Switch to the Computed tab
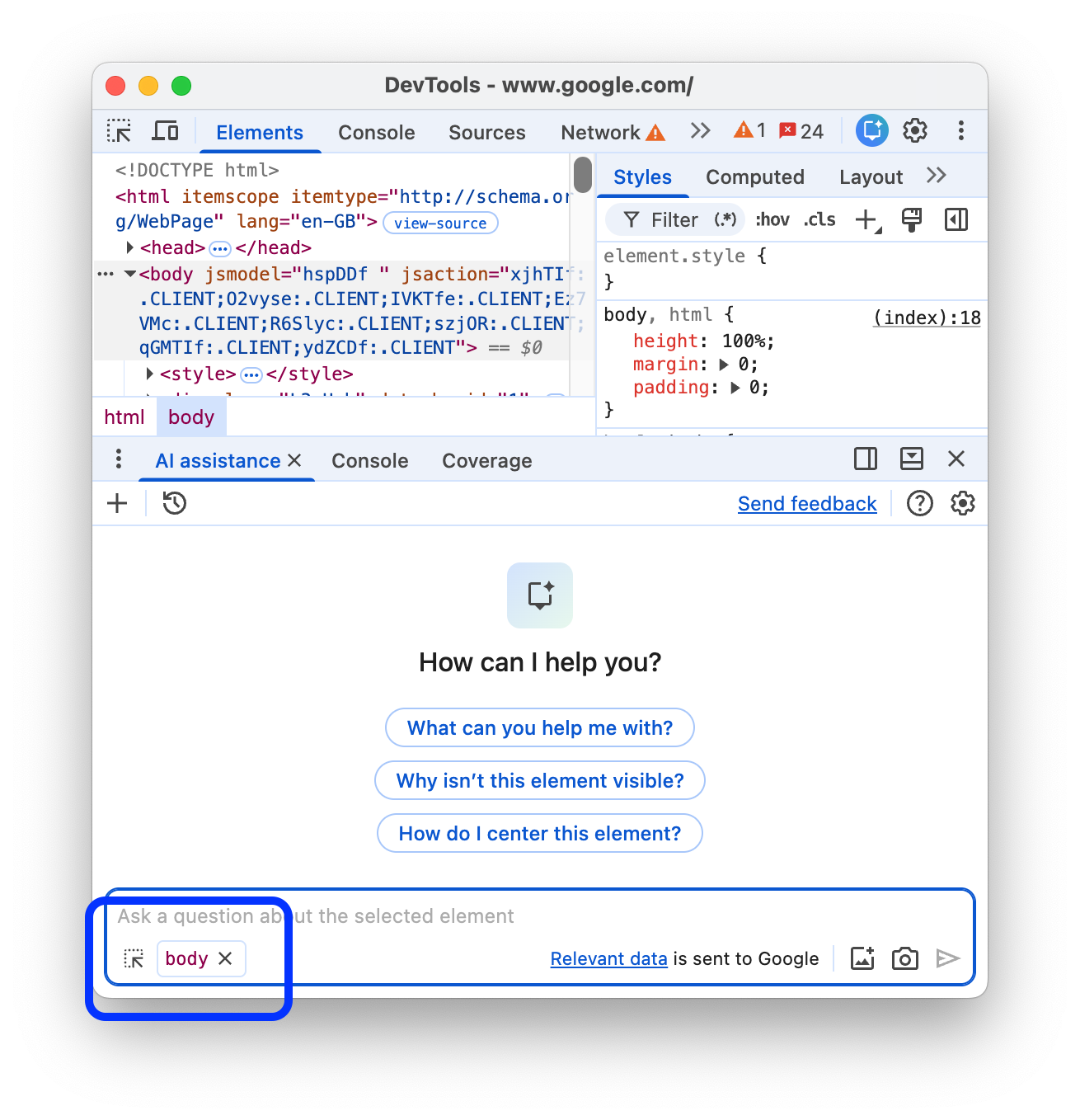This screenshot has width=1080, height=1120. coord(754,177)
